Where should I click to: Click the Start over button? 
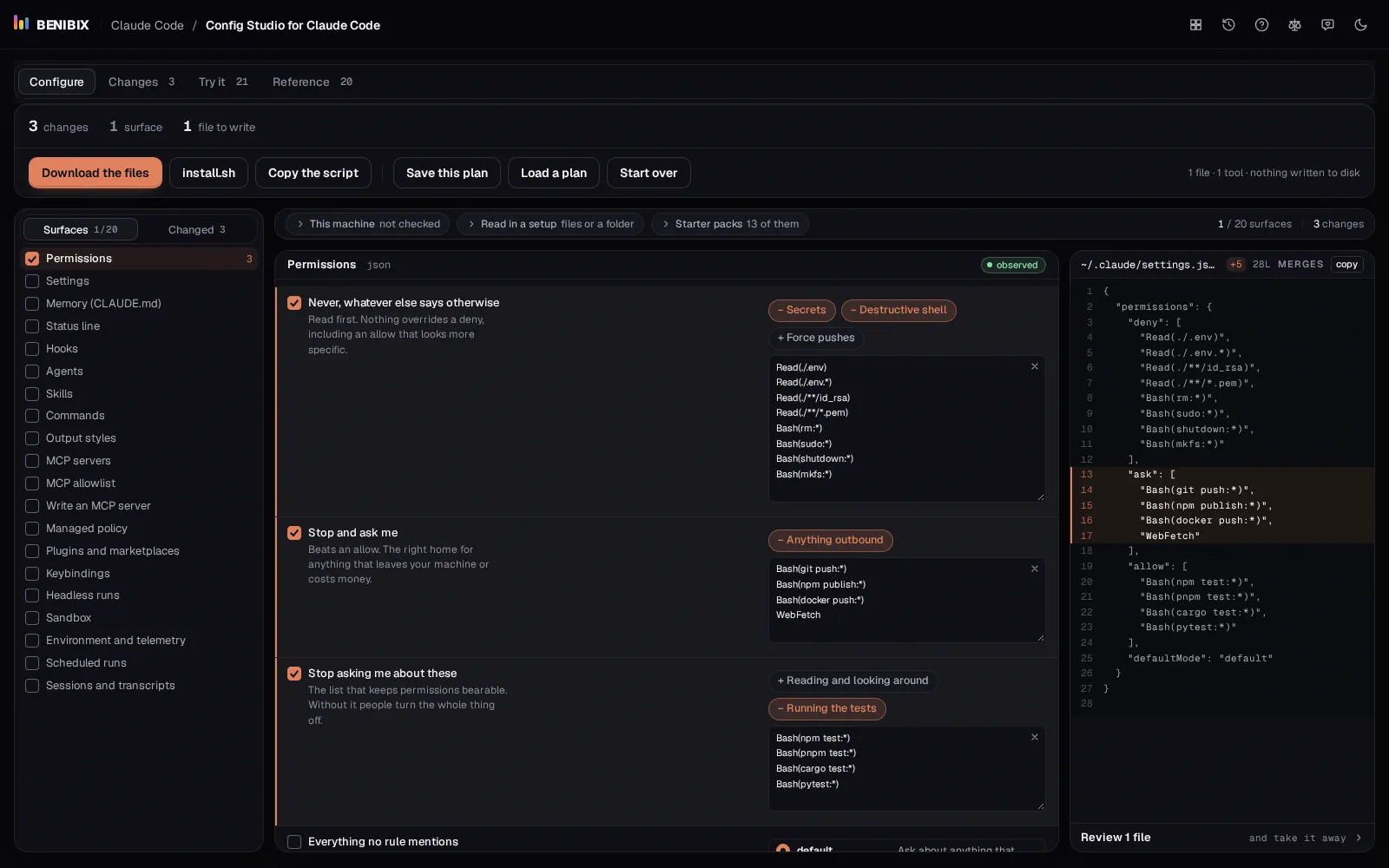(648, 173)
